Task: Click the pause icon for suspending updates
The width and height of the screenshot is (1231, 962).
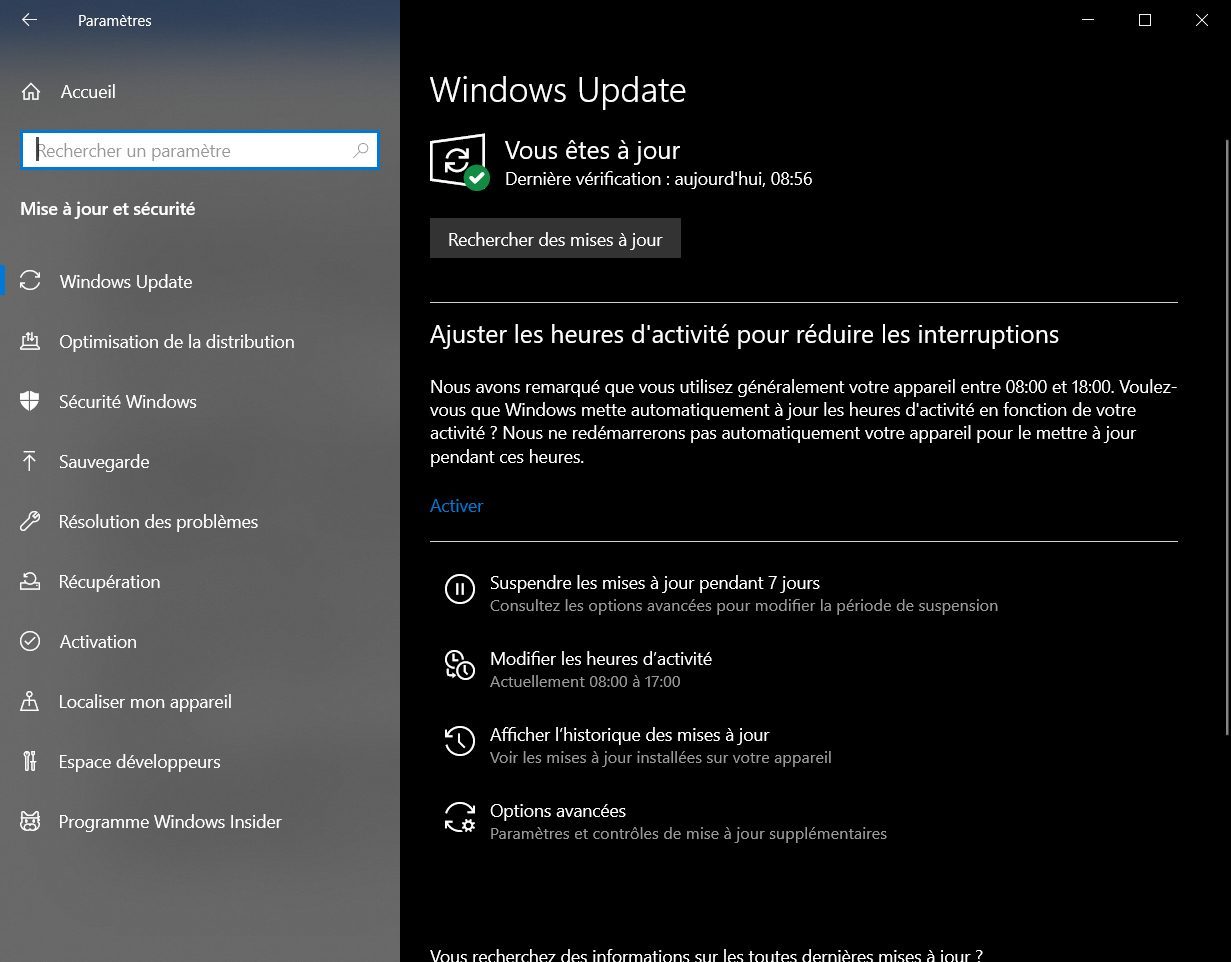Action: point(459,589)
